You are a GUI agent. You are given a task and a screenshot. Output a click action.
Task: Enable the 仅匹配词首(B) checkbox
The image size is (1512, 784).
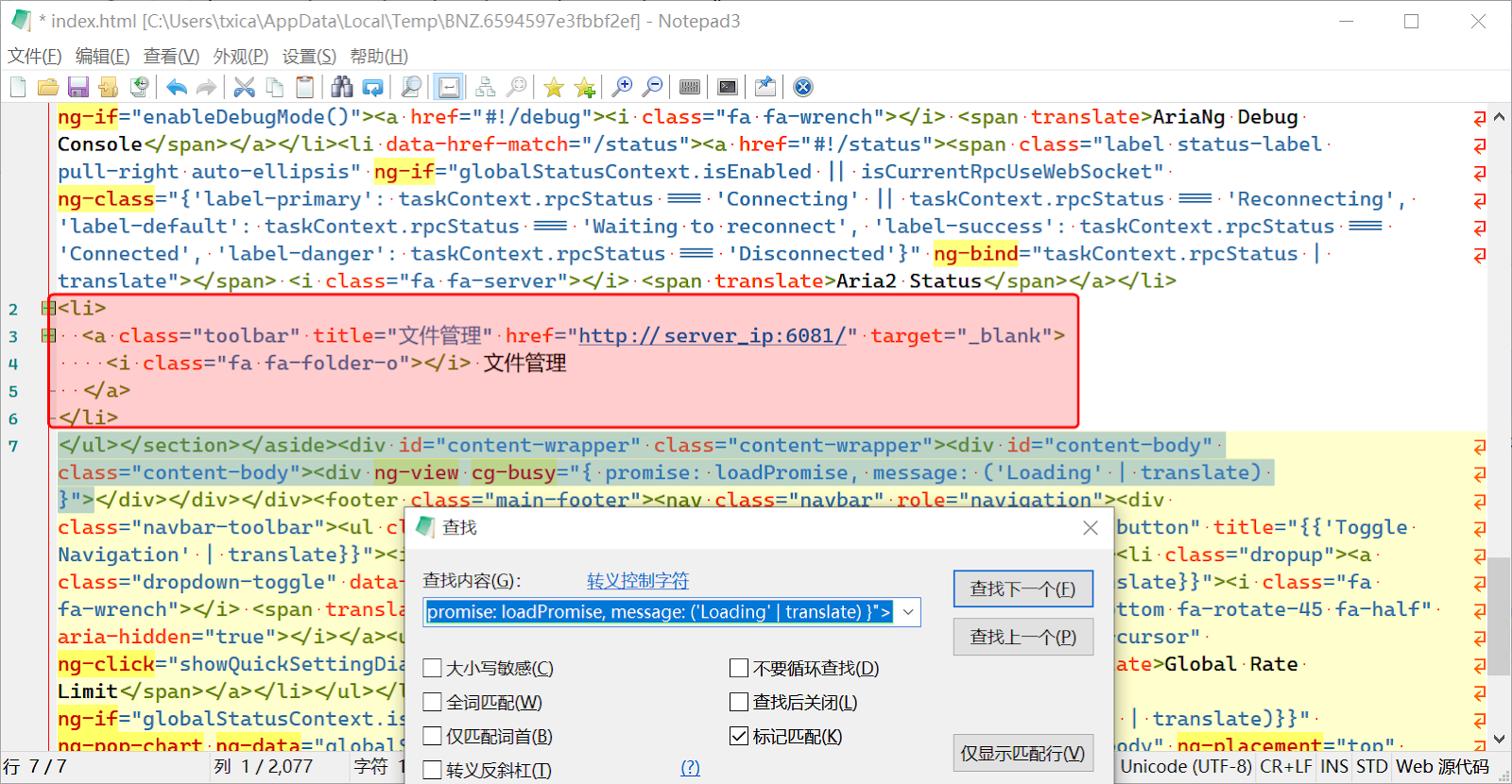[433, 737]
